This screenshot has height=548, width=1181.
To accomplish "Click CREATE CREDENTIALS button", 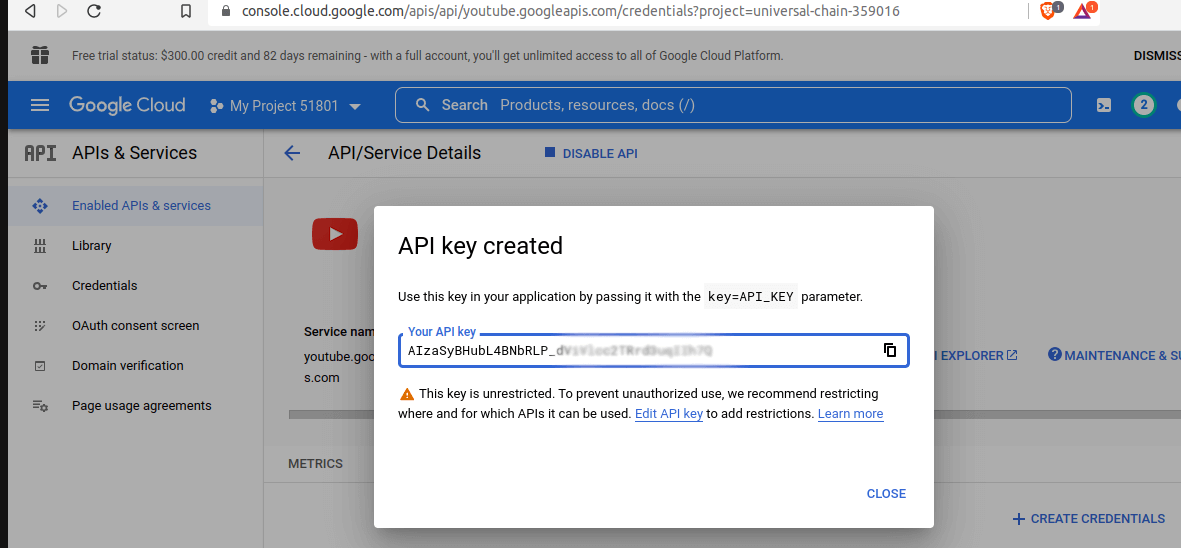I will click(x=1089, y=519).
